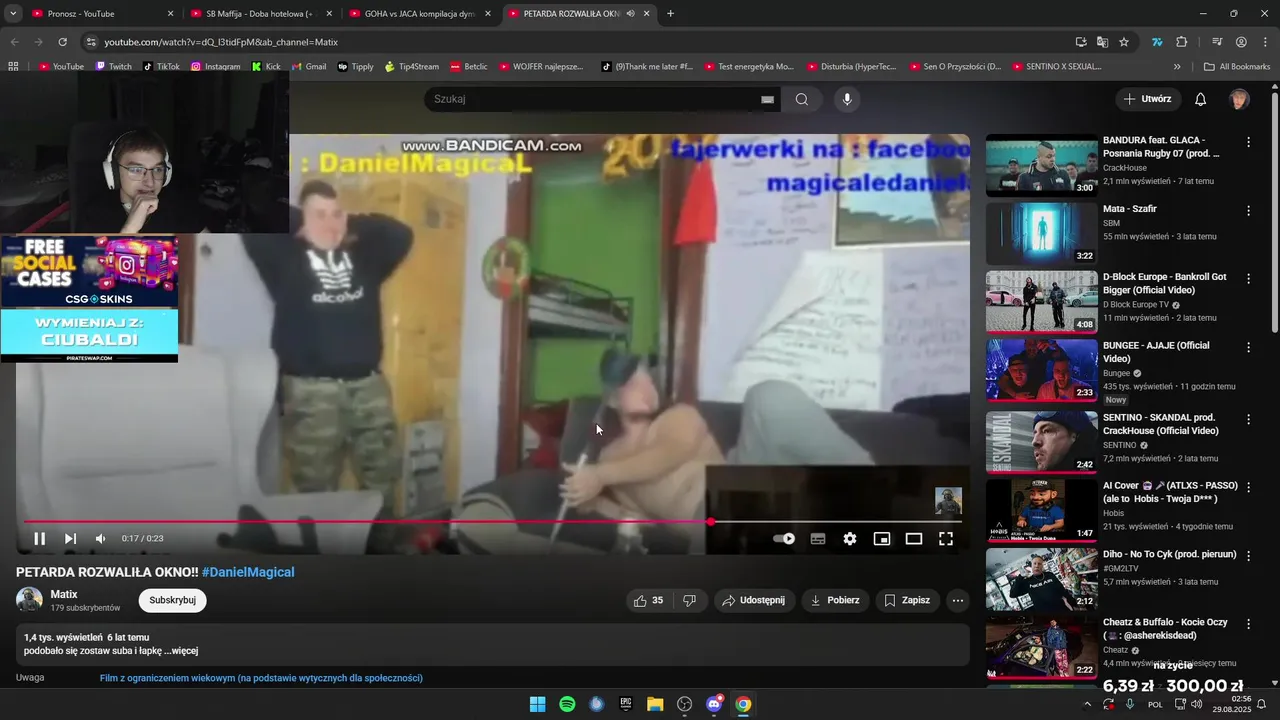The image size is (1280, 720).
Task: Open options for Cheatz & Buffalo video
Action: pos(1248,624)
